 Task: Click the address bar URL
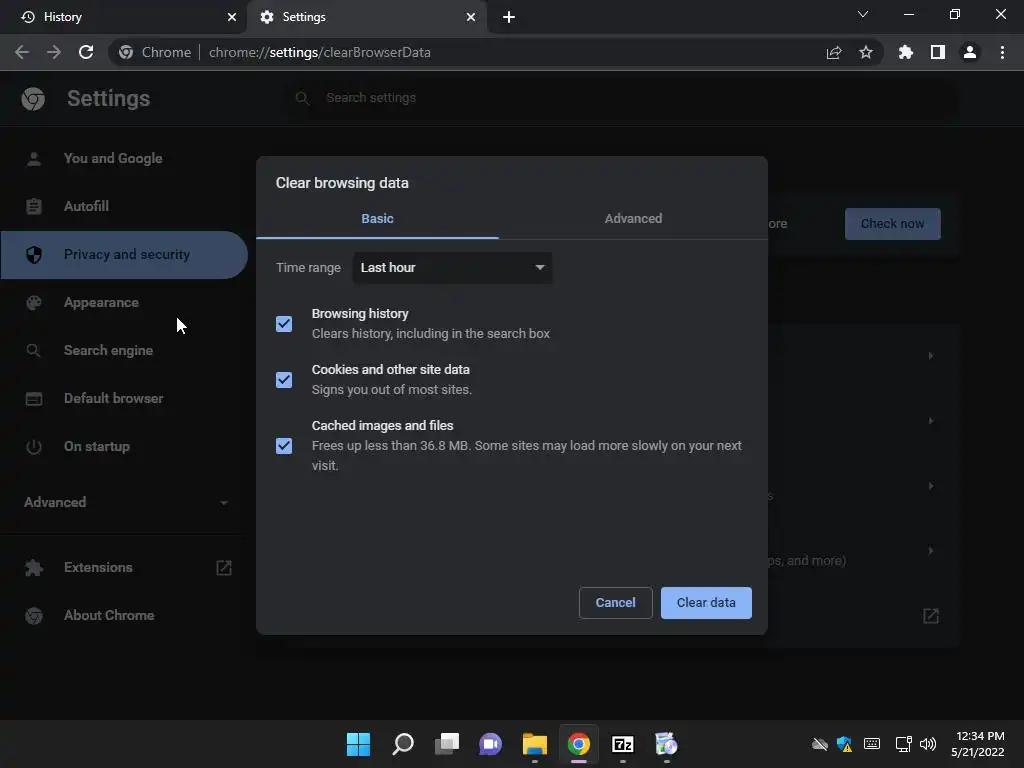319,52
